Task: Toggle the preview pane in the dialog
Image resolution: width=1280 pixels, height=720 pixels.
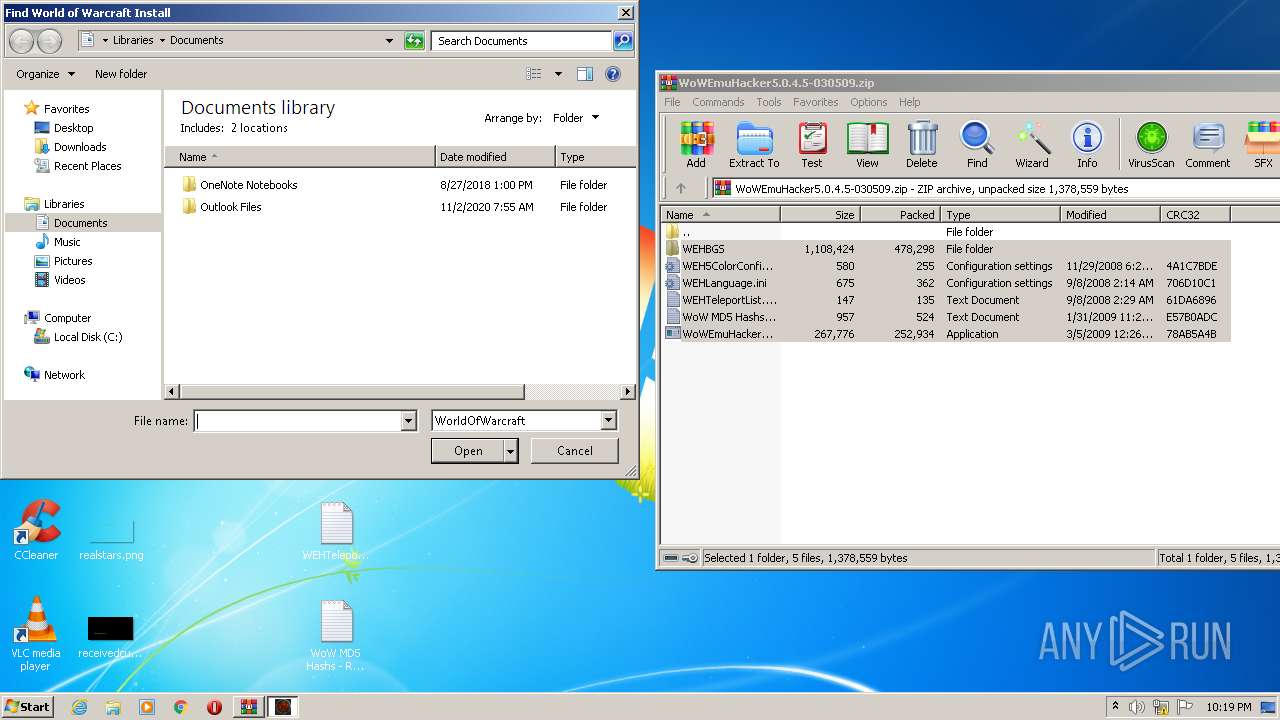Action: click(585, 74)
